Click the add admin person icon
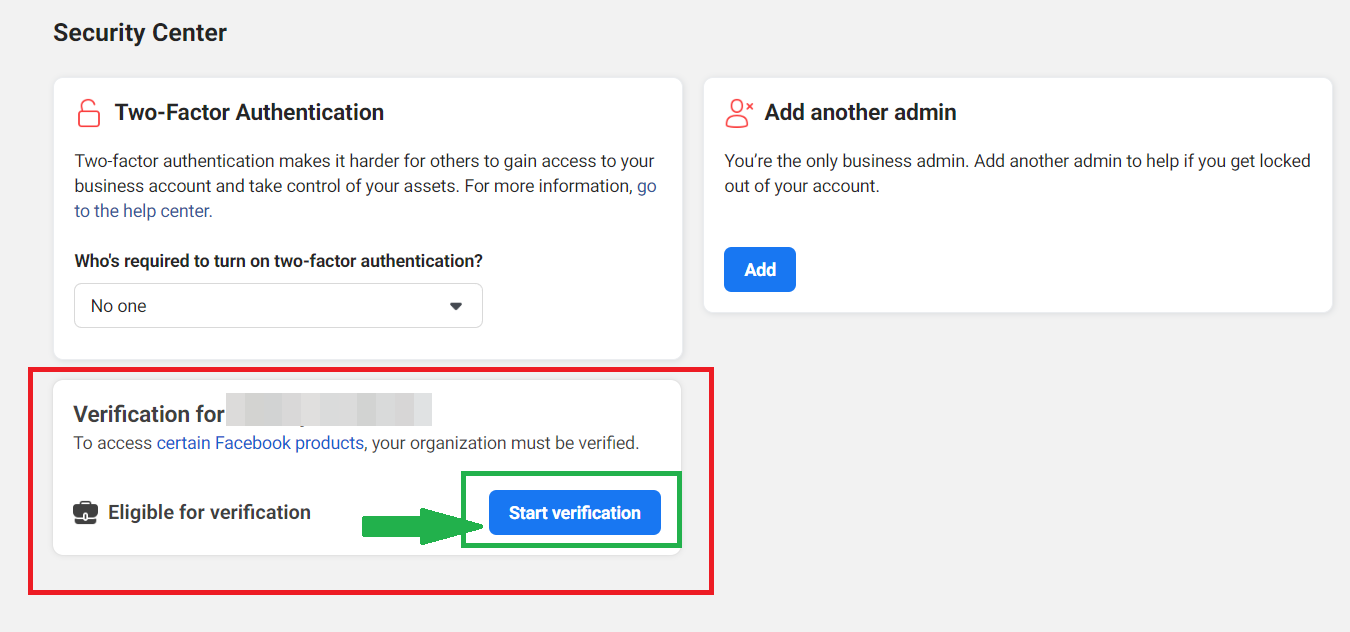 click(738, 113)
